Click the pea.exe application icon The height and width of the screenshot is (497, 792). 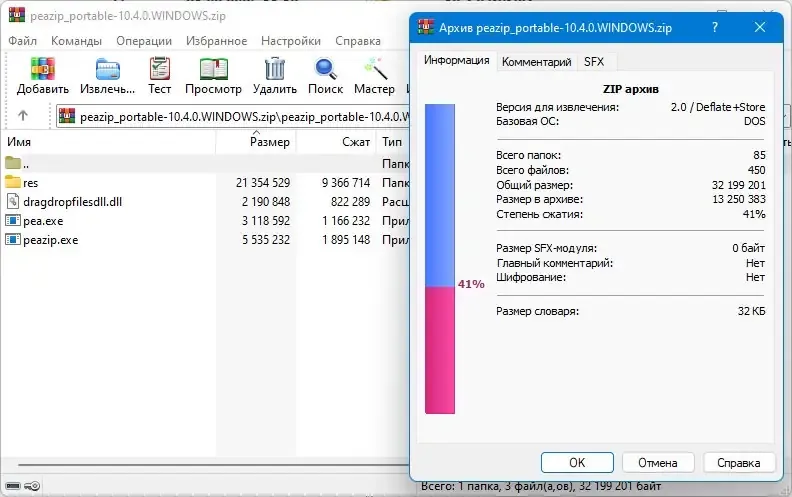click(13, 221)
